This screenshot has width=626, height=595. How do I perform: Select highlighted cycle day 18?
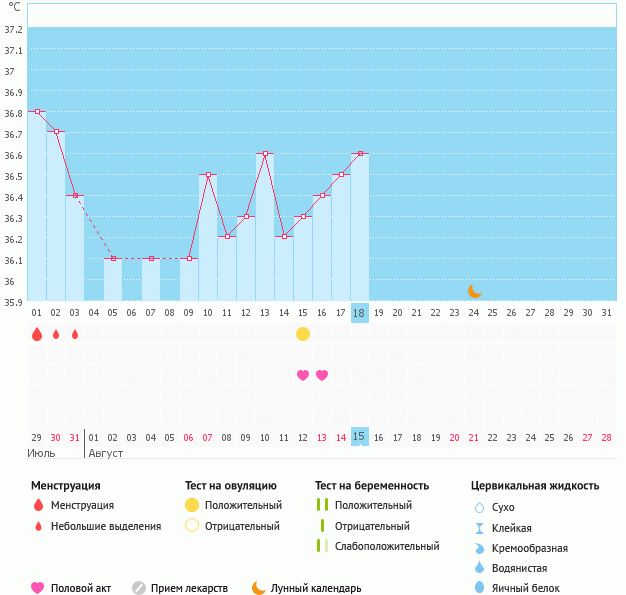coord(359,313)
